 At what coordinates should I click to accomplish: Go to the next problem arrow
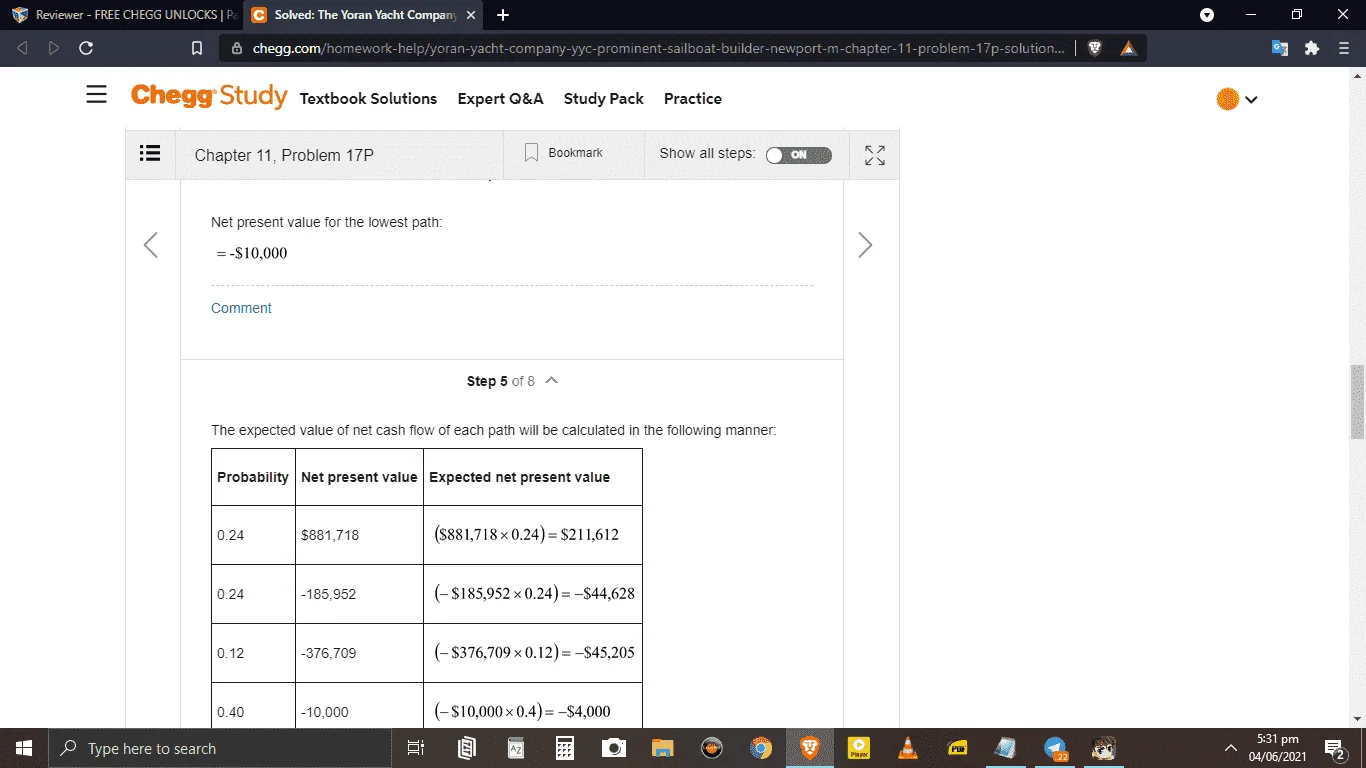coord(865,245)
